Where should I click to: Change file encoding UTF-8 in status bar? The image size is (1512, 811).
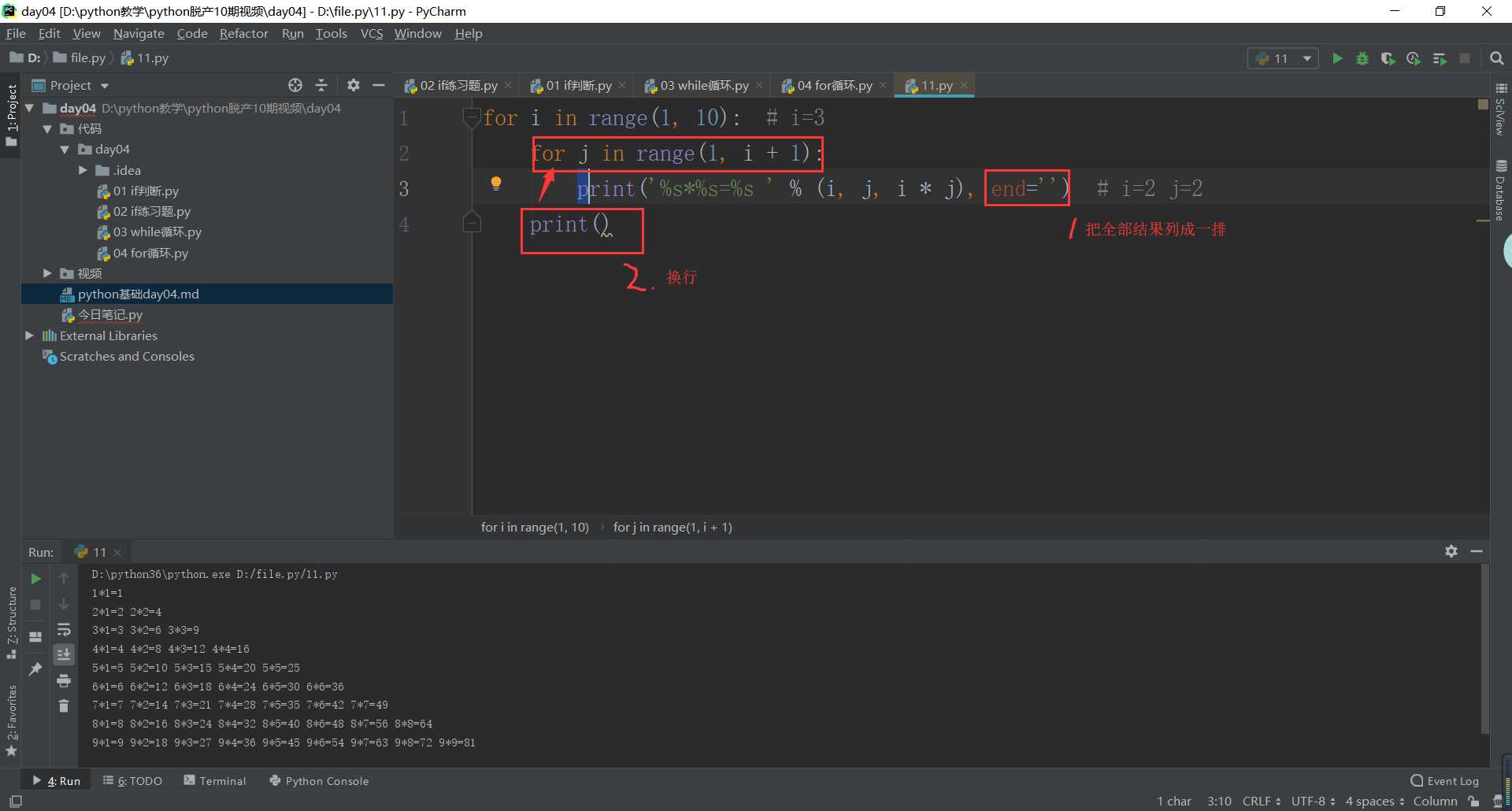pyautogui.click(x=1313, y=801)
